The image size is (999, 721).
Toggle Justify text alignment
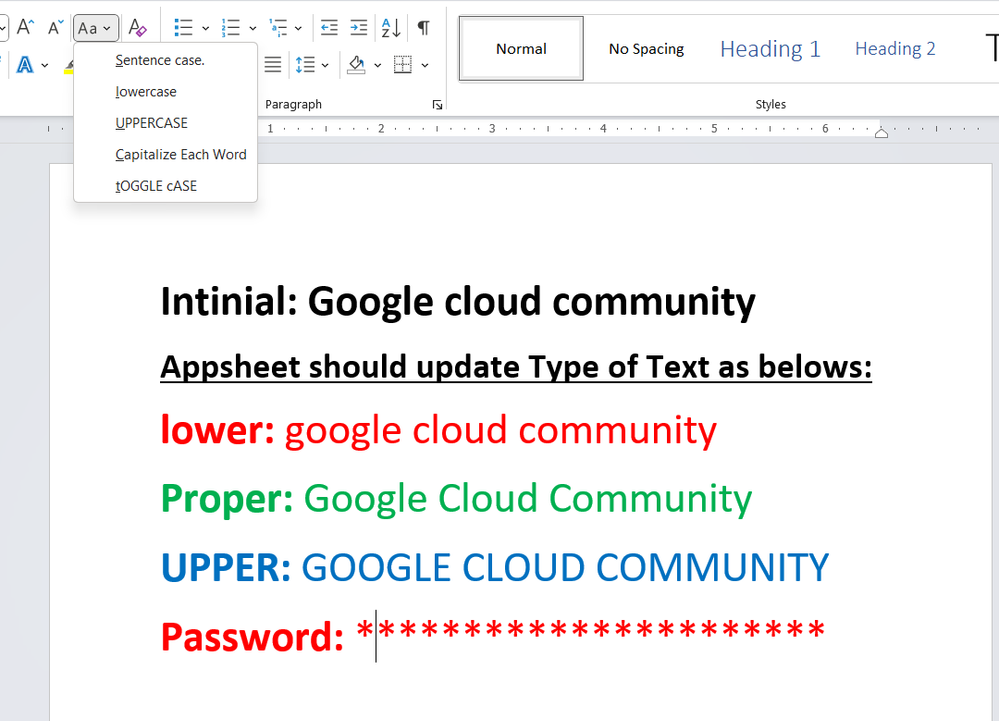(x=273, y=64)
